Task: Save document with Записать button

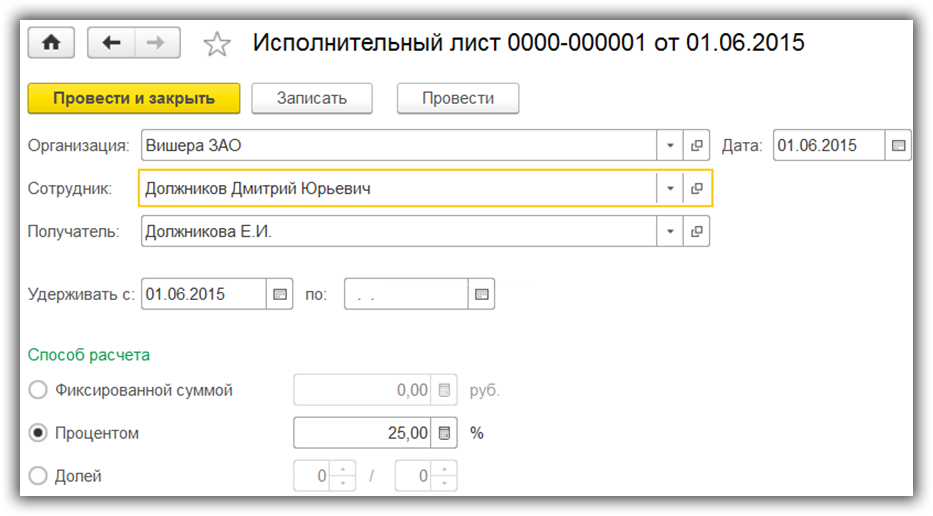Action: tap(312, 98)
